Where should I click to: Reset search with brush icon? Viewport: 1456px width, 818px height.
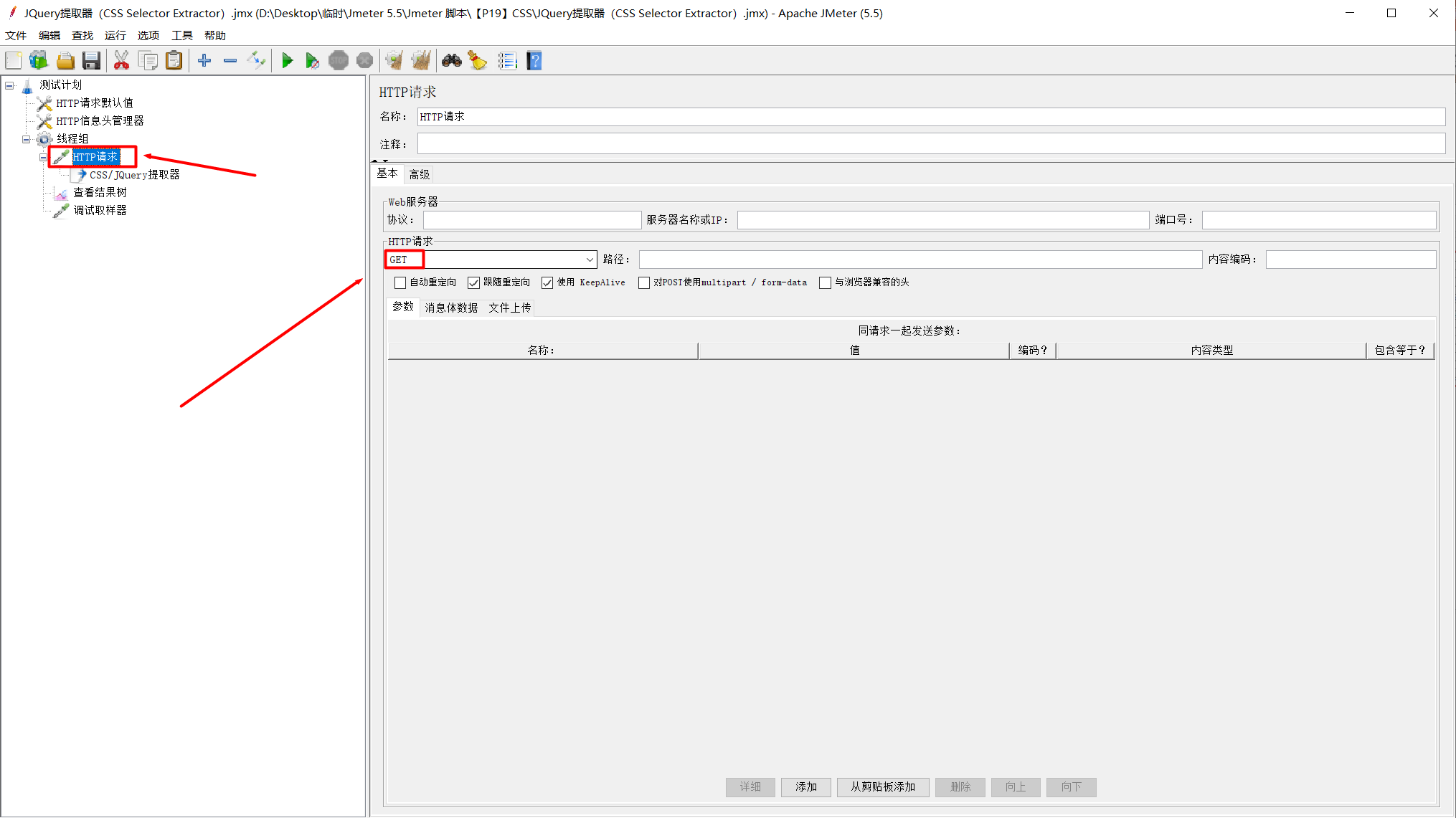click(x=478, y=61)
